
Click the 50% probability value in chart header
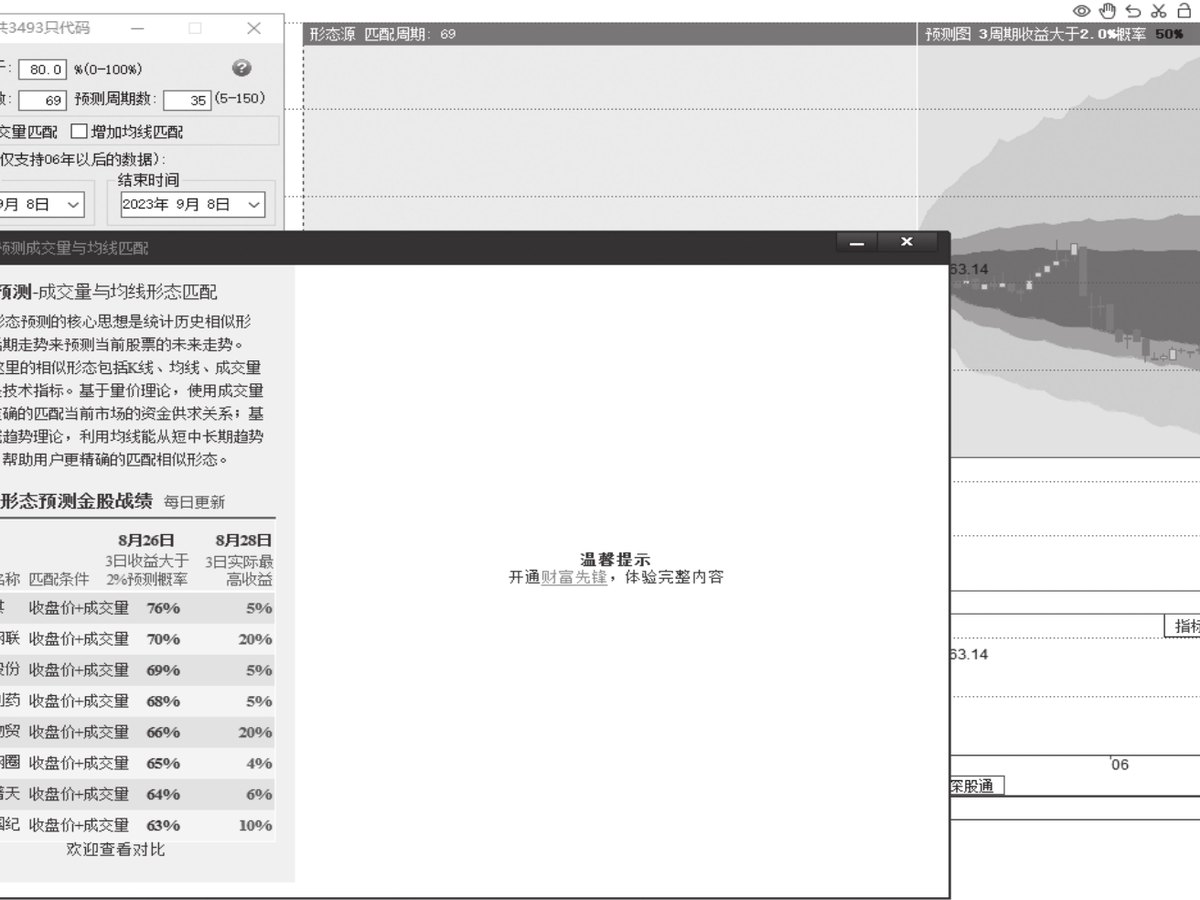pos(1169,34)
